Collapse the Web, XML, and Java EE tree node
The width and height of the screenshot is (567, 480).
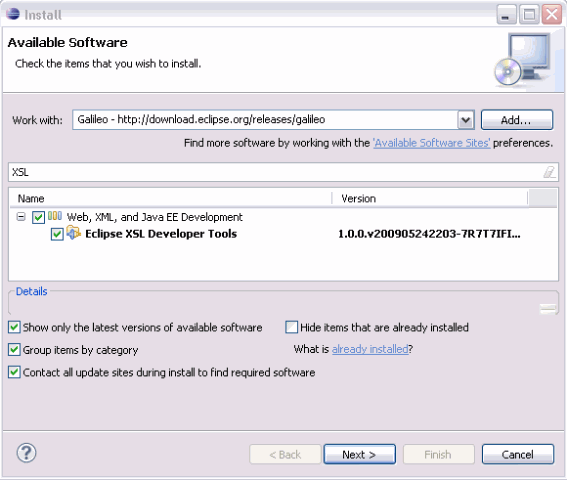tap(21, 217)
